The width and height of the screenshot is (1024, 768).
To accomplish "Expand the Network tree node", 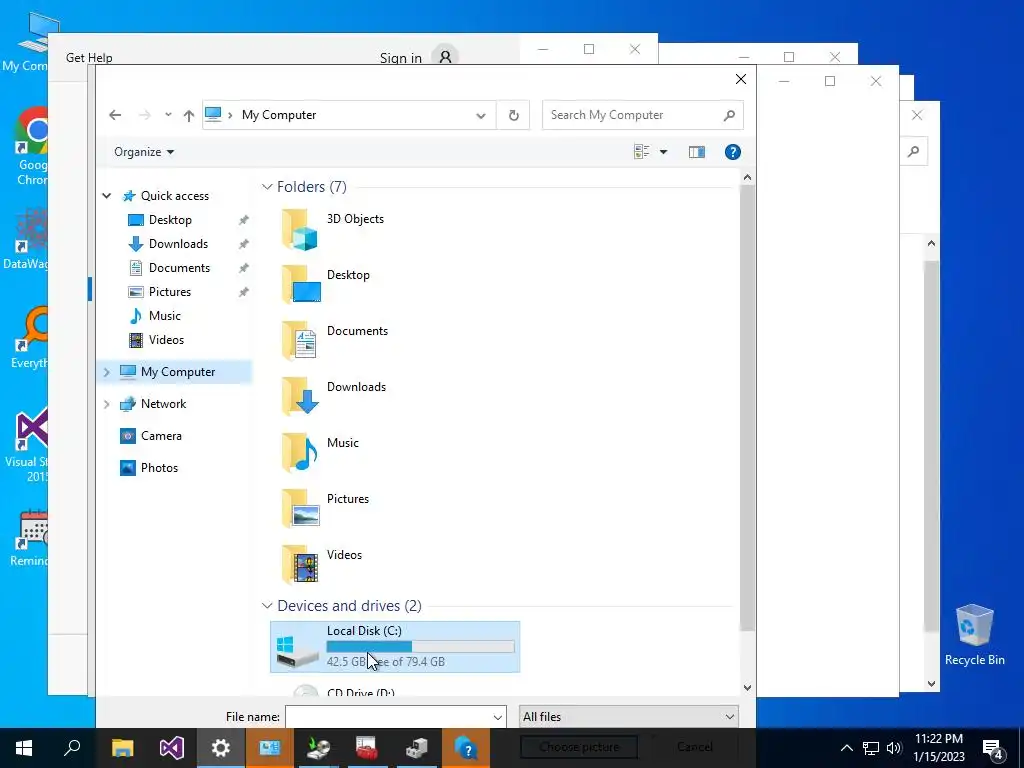I will pos(106,404).
